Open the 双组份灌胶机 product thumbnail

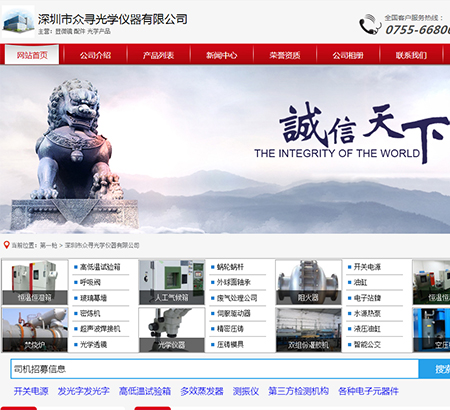click(308, 330)
